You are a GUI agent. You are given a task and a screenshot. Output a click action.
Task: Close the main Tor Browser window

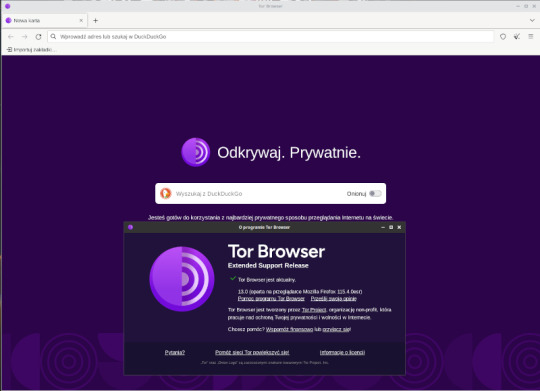click(x=534, y=6)
